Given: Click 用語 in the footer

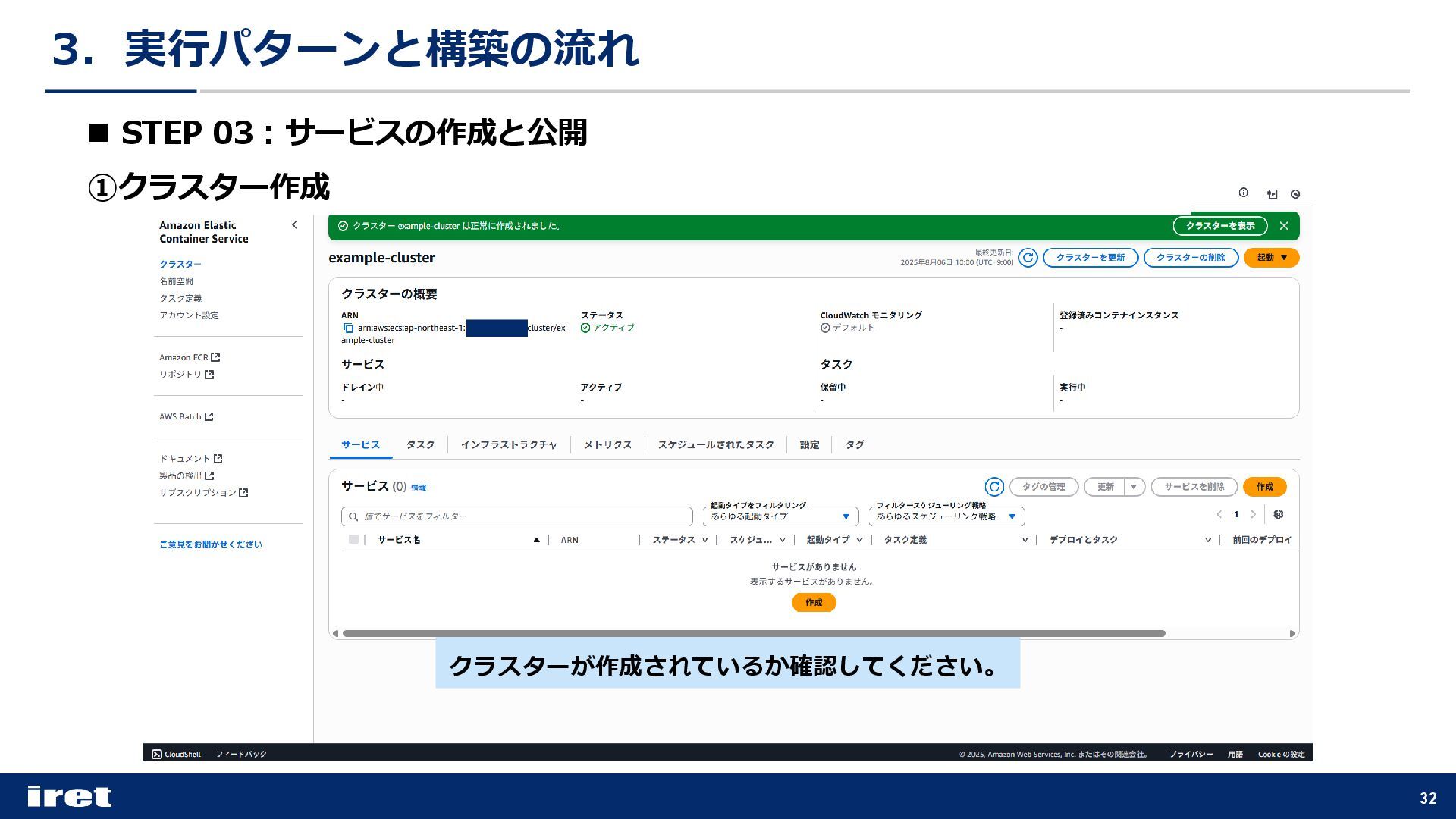Looking at the screenshot, I should point(1235,754).
